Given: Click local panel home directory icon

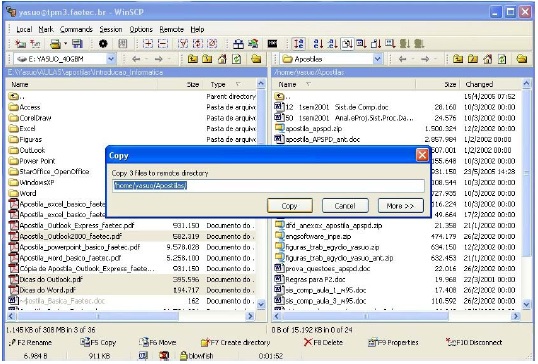Looking at the screenshot, I should 222,59.
